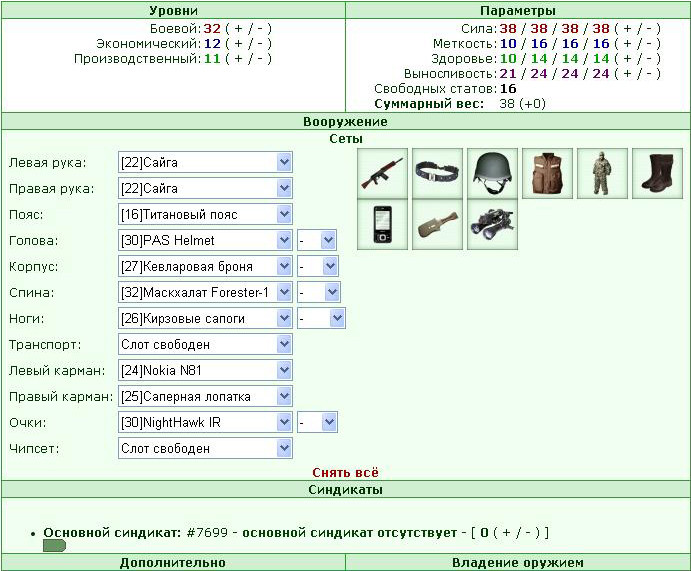Click the Kevlar vest set icon
691x571 pixels.
pos(547,174)
